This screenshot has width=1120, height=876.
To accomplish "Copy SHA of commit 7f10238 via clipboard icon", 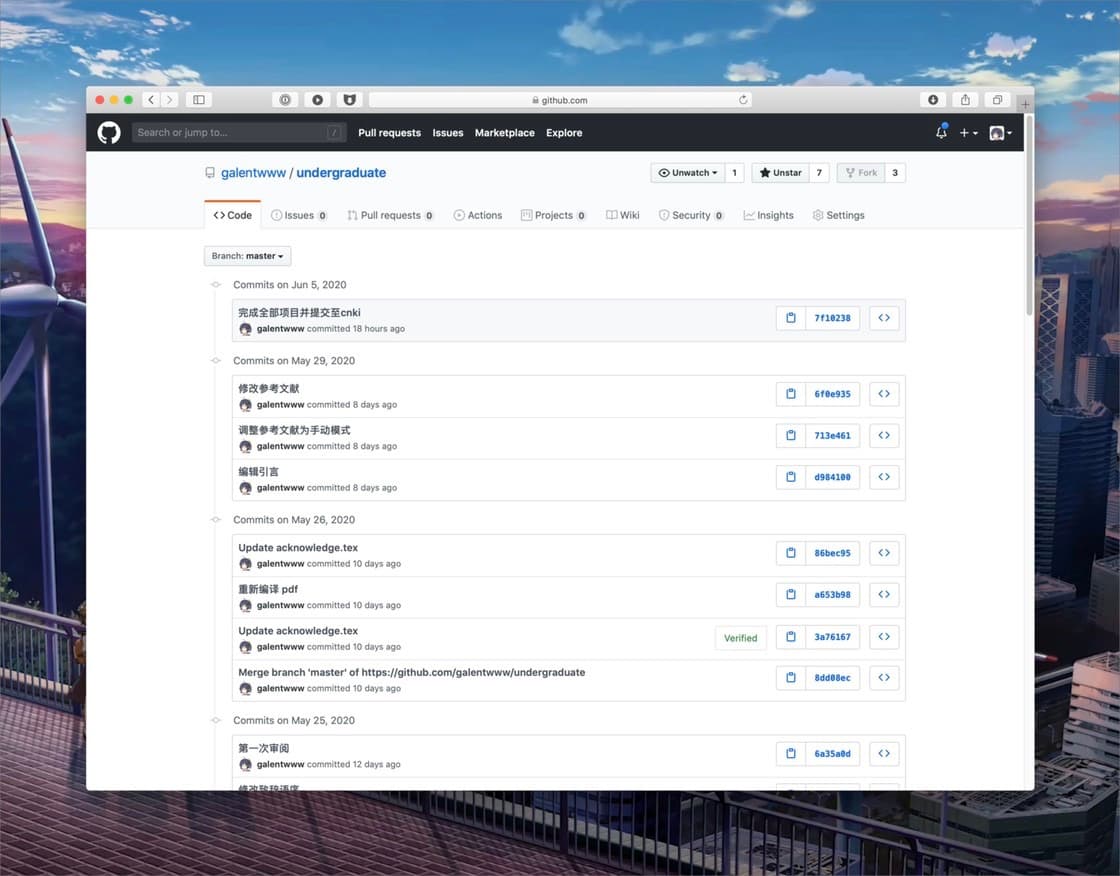I will coord(791,318).
